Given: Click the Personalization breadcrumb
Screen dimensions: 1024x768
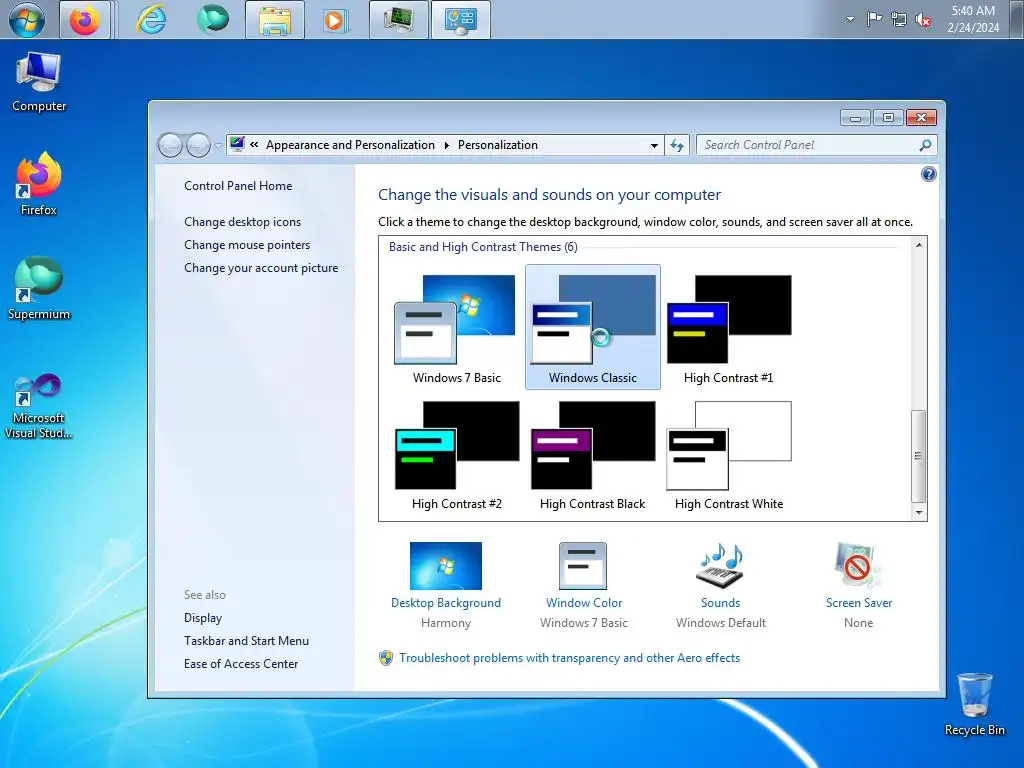Looking at the screenshot, I should (x=498, y=145).
